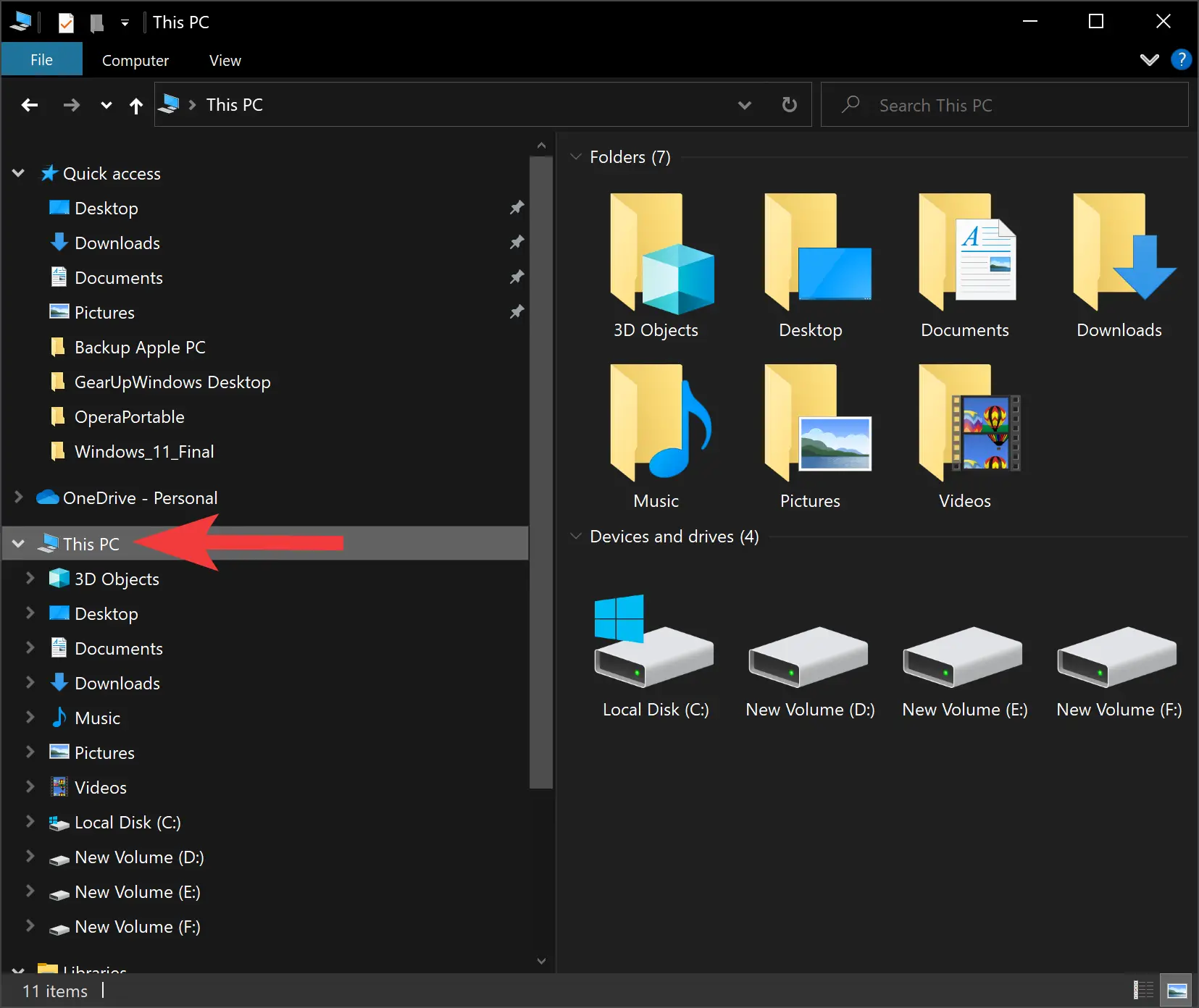Open Properties from the Quick Access Toolbar
The image size is (1199, 1008).
point(66,22)
